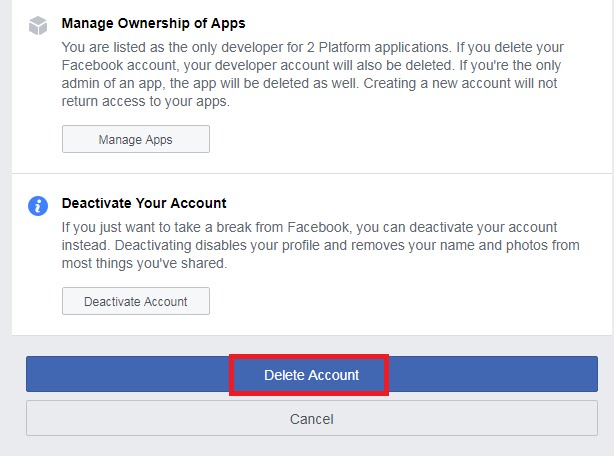
Task: Select the Manage Ownership of Apps heading
Action: (x=154, y=23)
